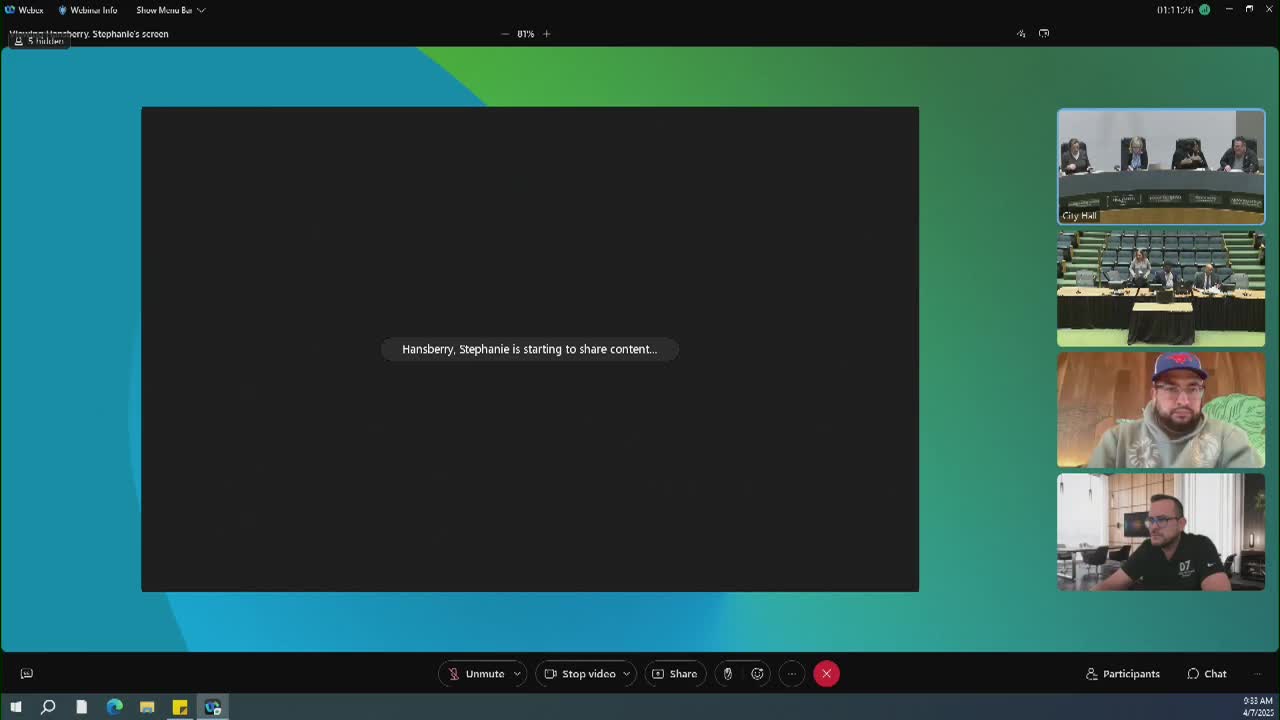Open the more options ellipsis button
Image resolution: width=1280 pixels, height=720 pixels.
coord(791,674)
